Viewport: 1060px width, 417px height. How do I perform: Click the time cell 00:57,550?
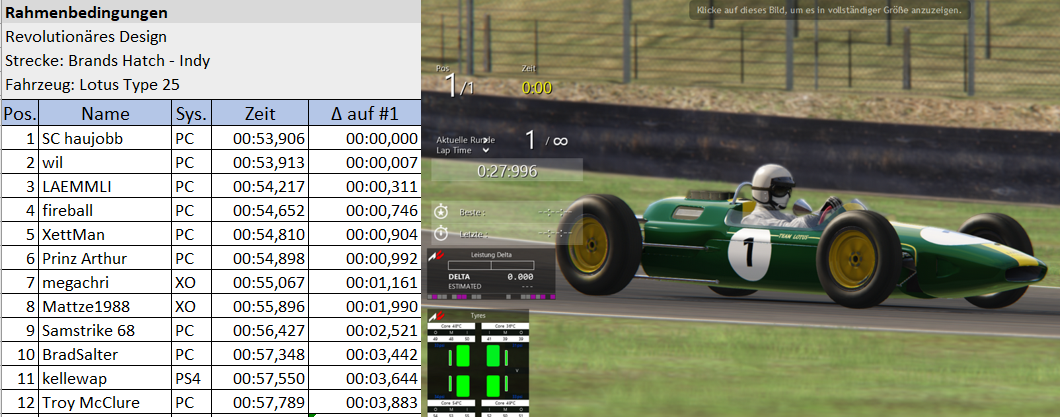pyautogui.click(x=260, y=379)
